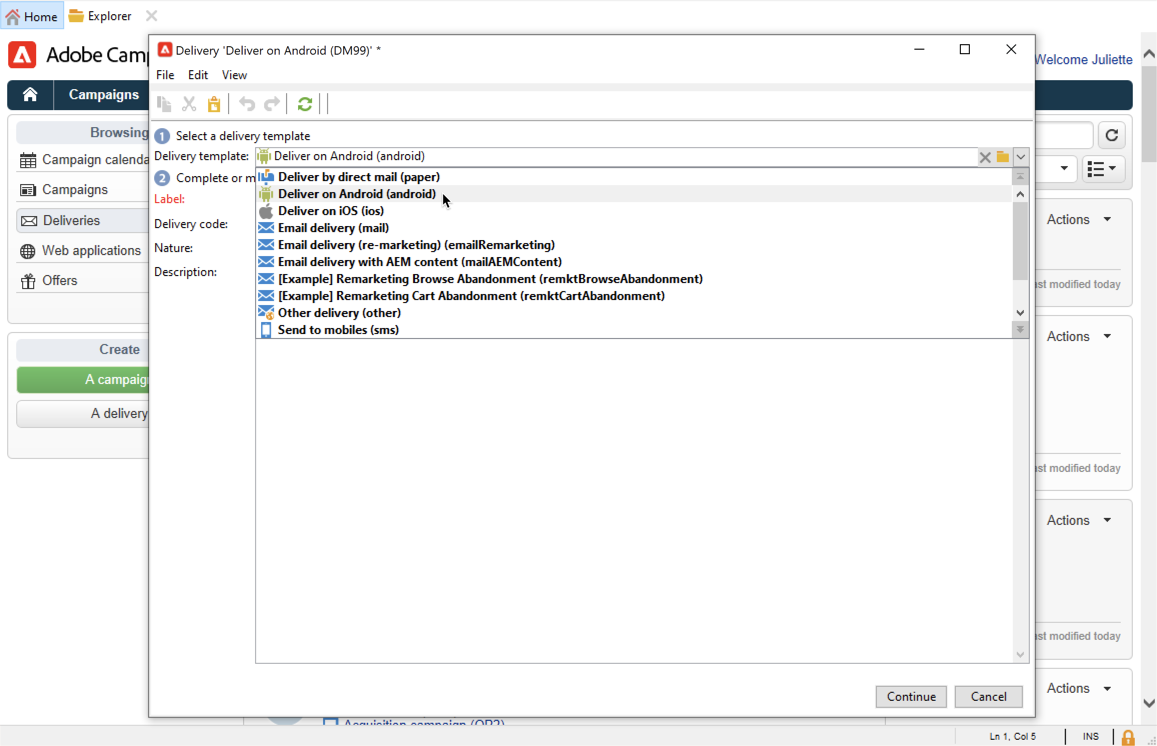1157x746 pixels.
Task: Open the folder icon next to delivery template
Action: point(1002,156)
